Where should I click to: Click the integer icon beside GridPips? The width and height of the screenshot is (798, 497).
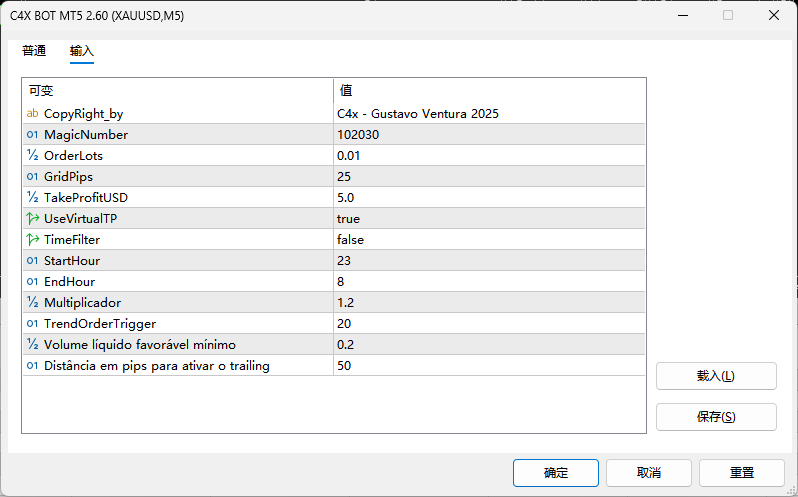tap(32, 177)
